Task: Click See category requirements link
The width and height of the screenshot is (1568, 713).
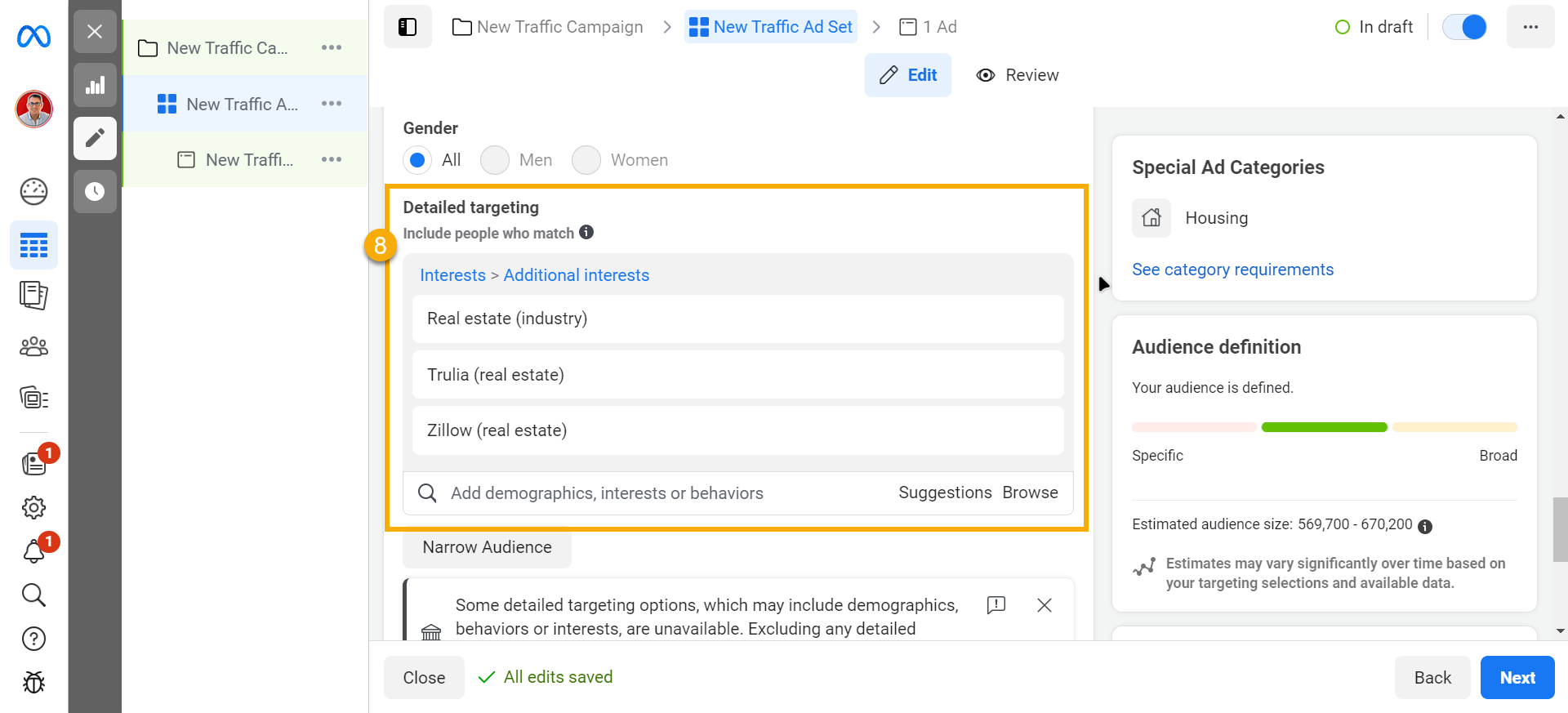Action: click(1232, 270)
